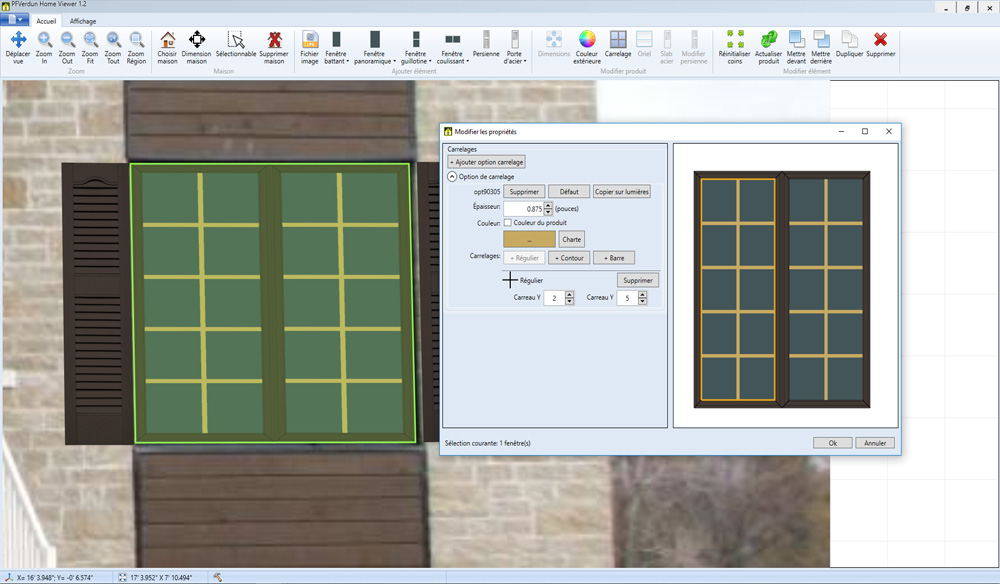Select the Zoom Région tool
This screenshot has width=1000, height=584.
tap(136, 46)
